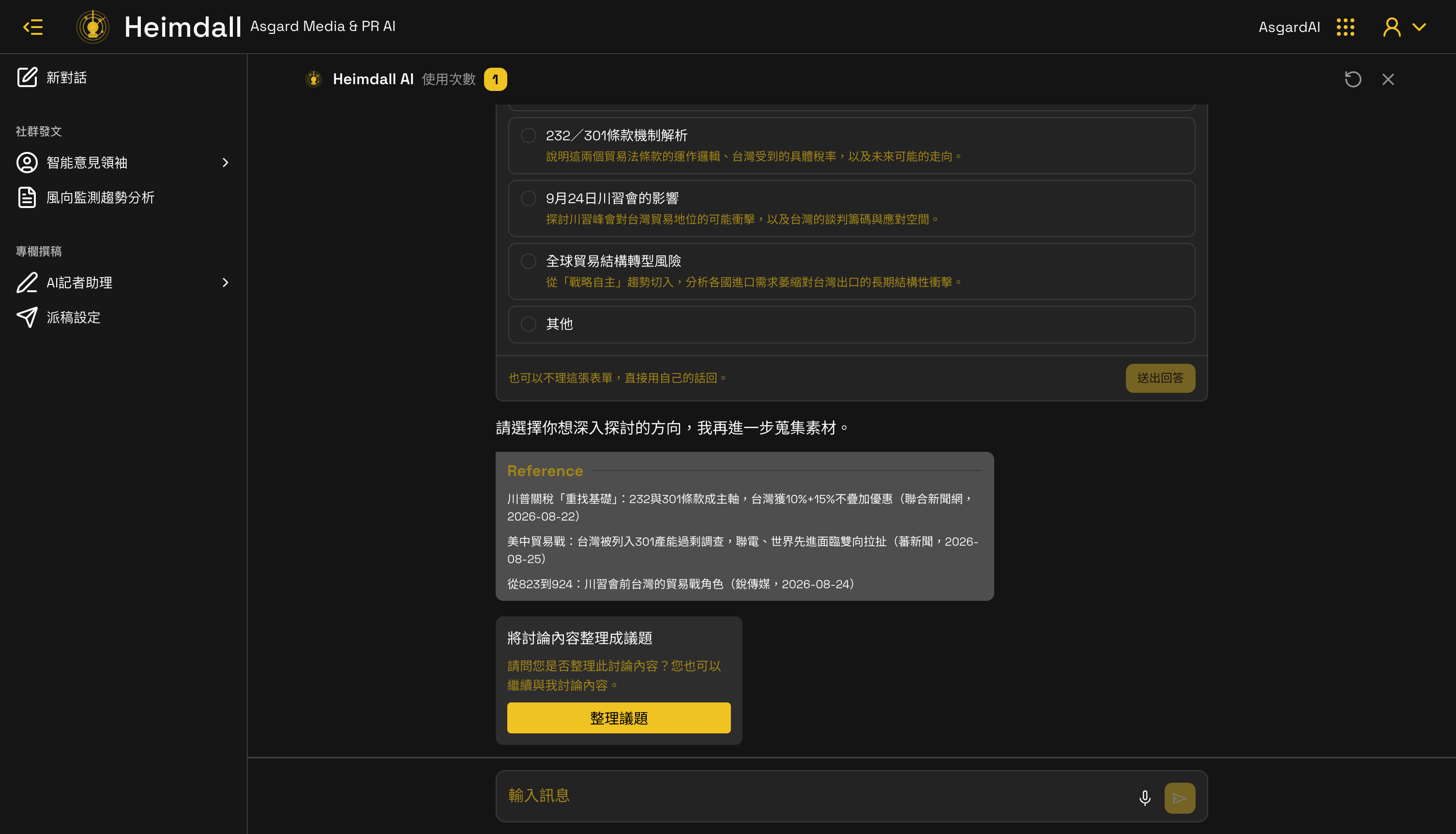Click the text 也可以不理這張表單，直接用自己的話回。
Image resolution: width=1456 pixels, height=834 pixels.
(x=618, y=378)
